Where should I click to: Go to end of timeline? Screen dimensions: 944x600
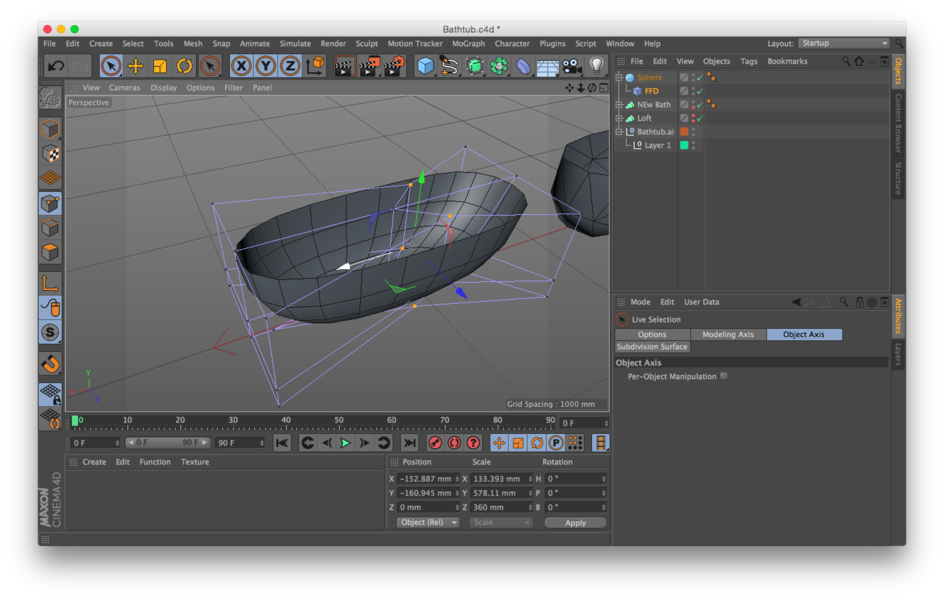tap(409, 443)
